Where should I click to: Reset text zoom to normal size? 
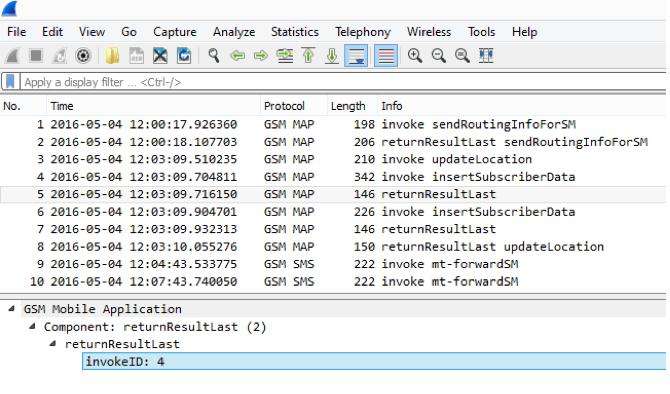pos(462,56)
